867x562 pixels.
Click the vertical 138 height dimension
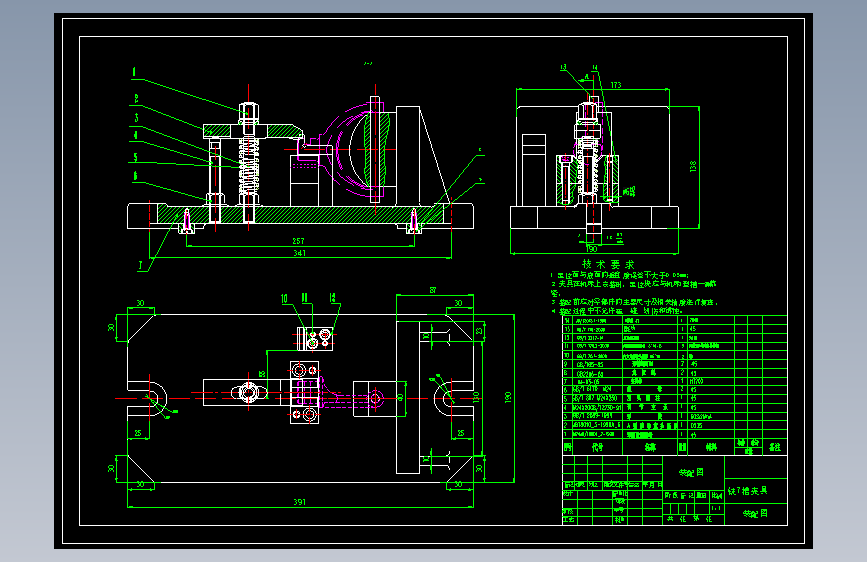pyautogui.click(x=693, y=166)
